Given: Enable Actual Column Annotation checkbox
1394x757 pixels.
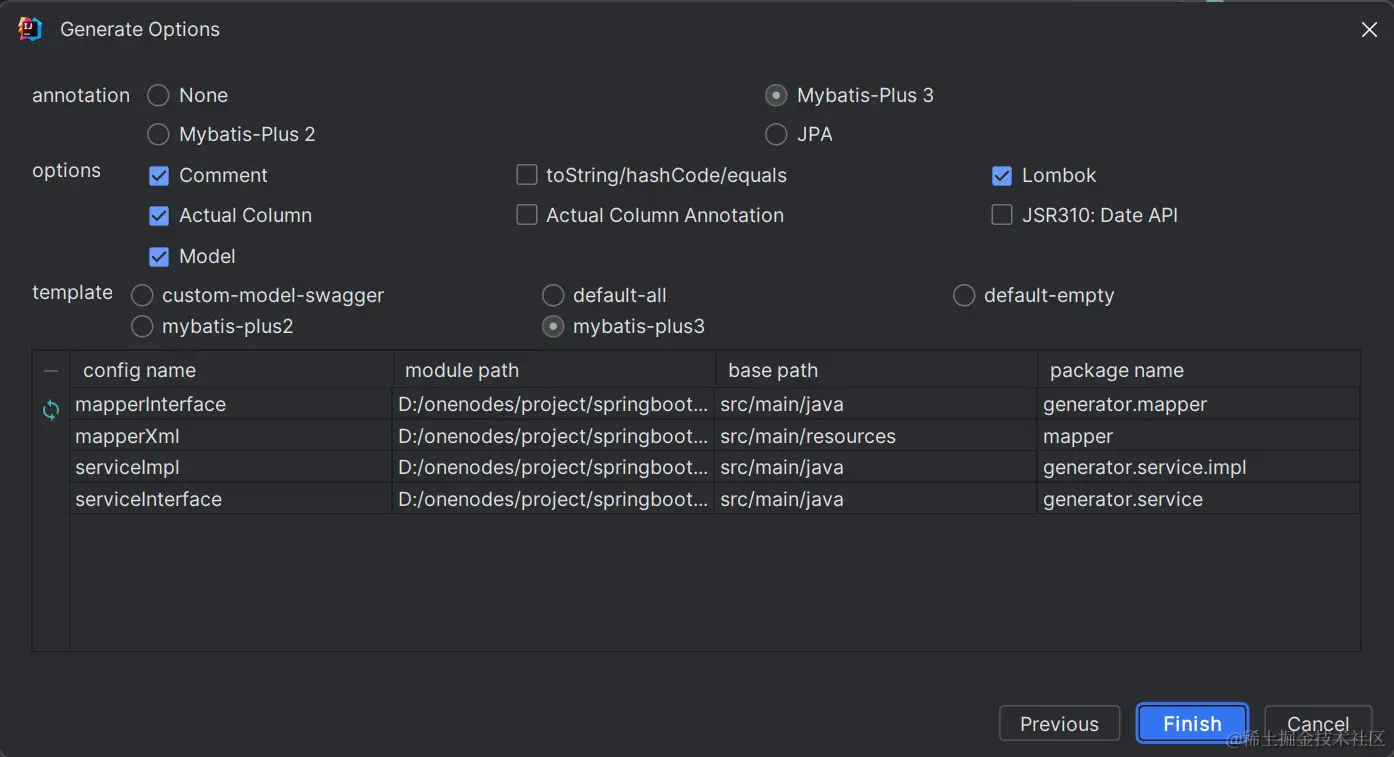Looking at the screenshot, I should pyautogui.click(x=527, y=215).
